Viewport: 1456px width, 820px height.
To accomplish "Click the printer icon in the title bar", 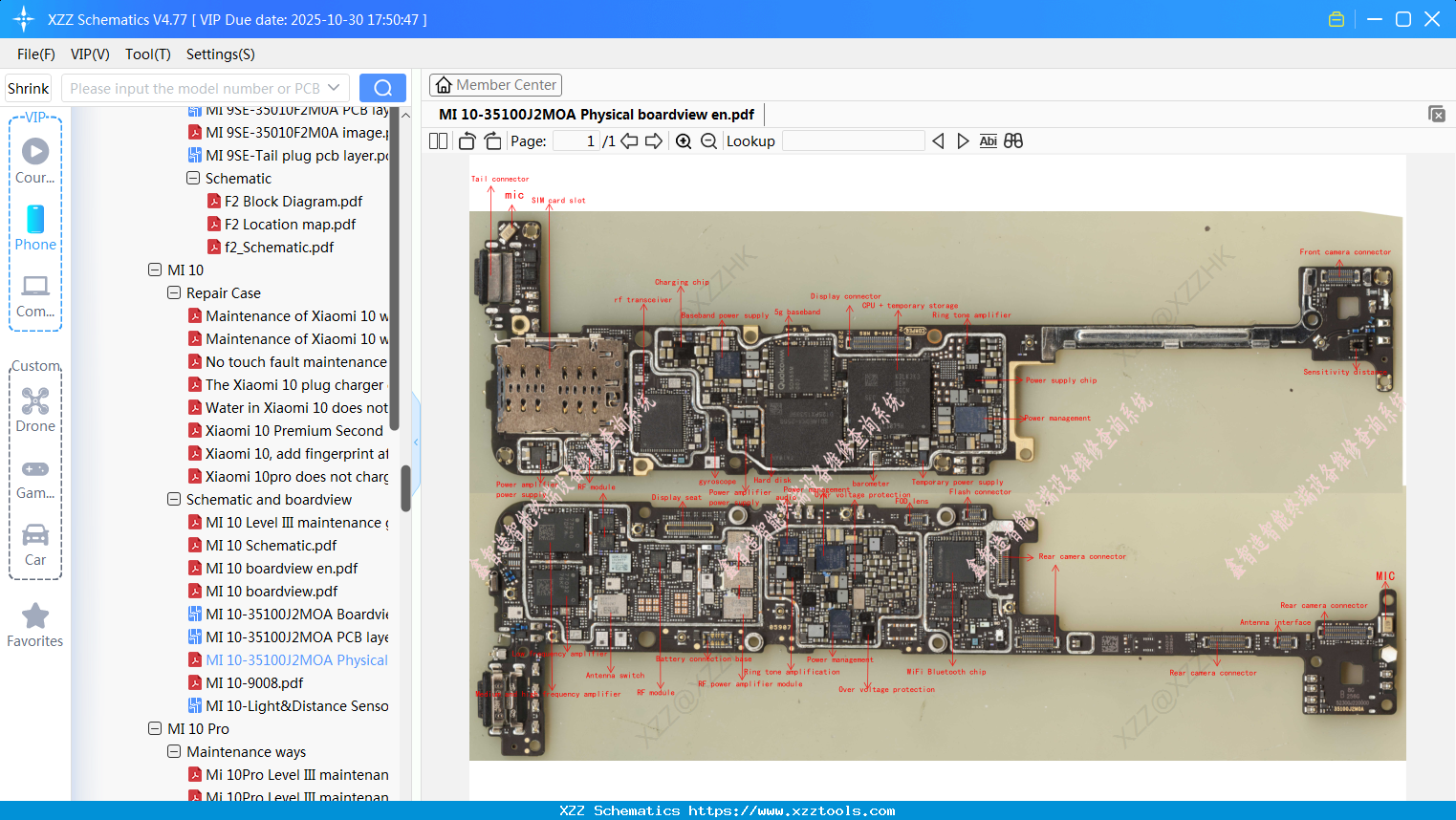I will click(x=1336, y=18).
